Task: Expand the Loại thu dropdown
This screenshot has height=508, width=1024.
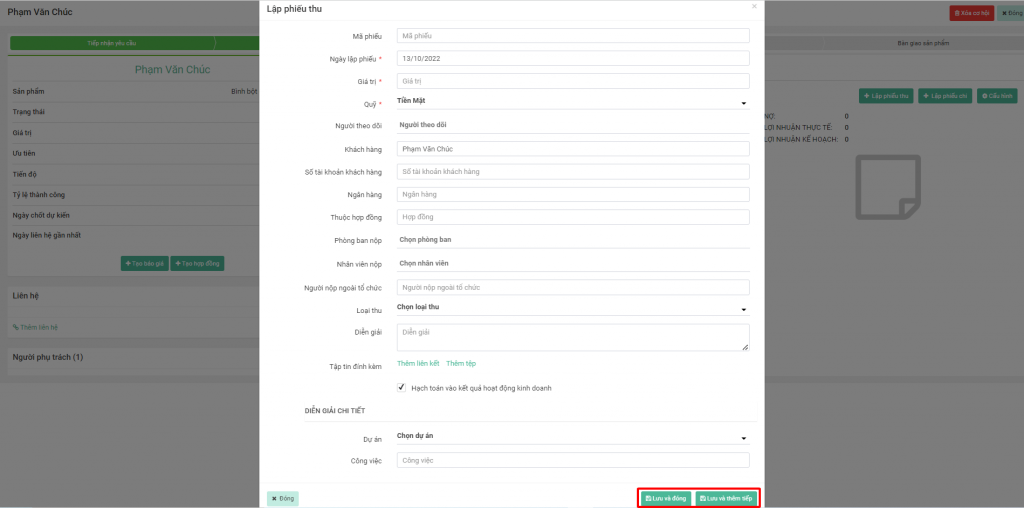Action: pos(572,308)
